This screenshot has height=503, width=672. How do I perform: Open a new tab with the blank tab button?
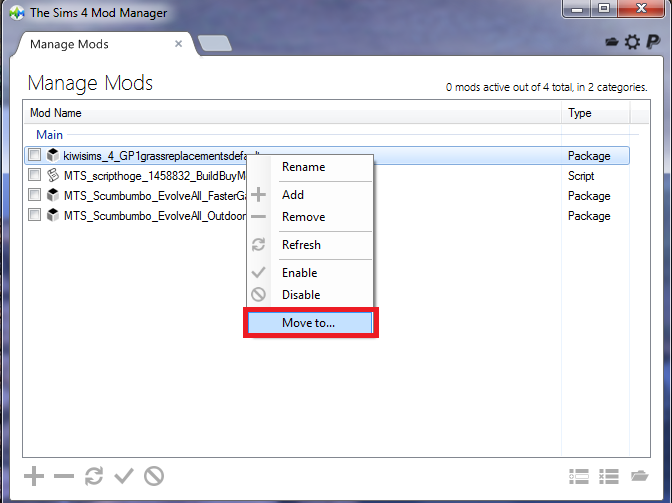[x=215, y=43]
